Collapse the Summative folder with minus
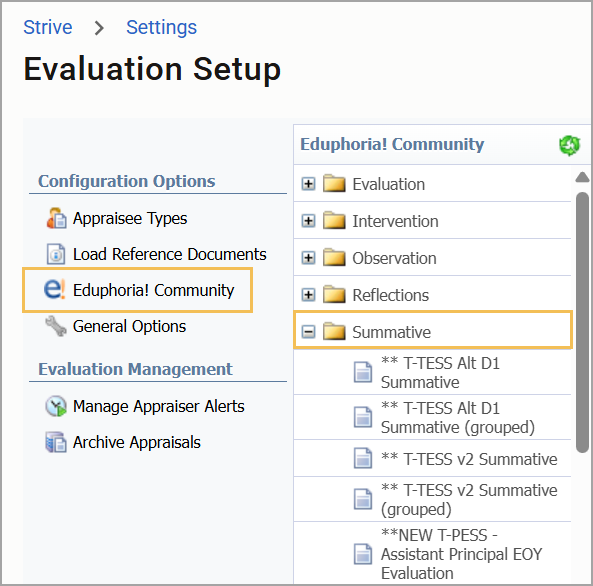Viewport: 593px width, 586px height. [x=308, y=332]
